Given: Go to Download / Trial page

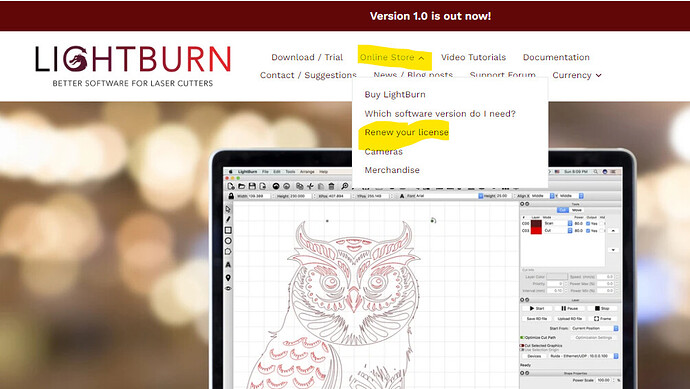Looking at the screenshot, I should click(307, 57).
